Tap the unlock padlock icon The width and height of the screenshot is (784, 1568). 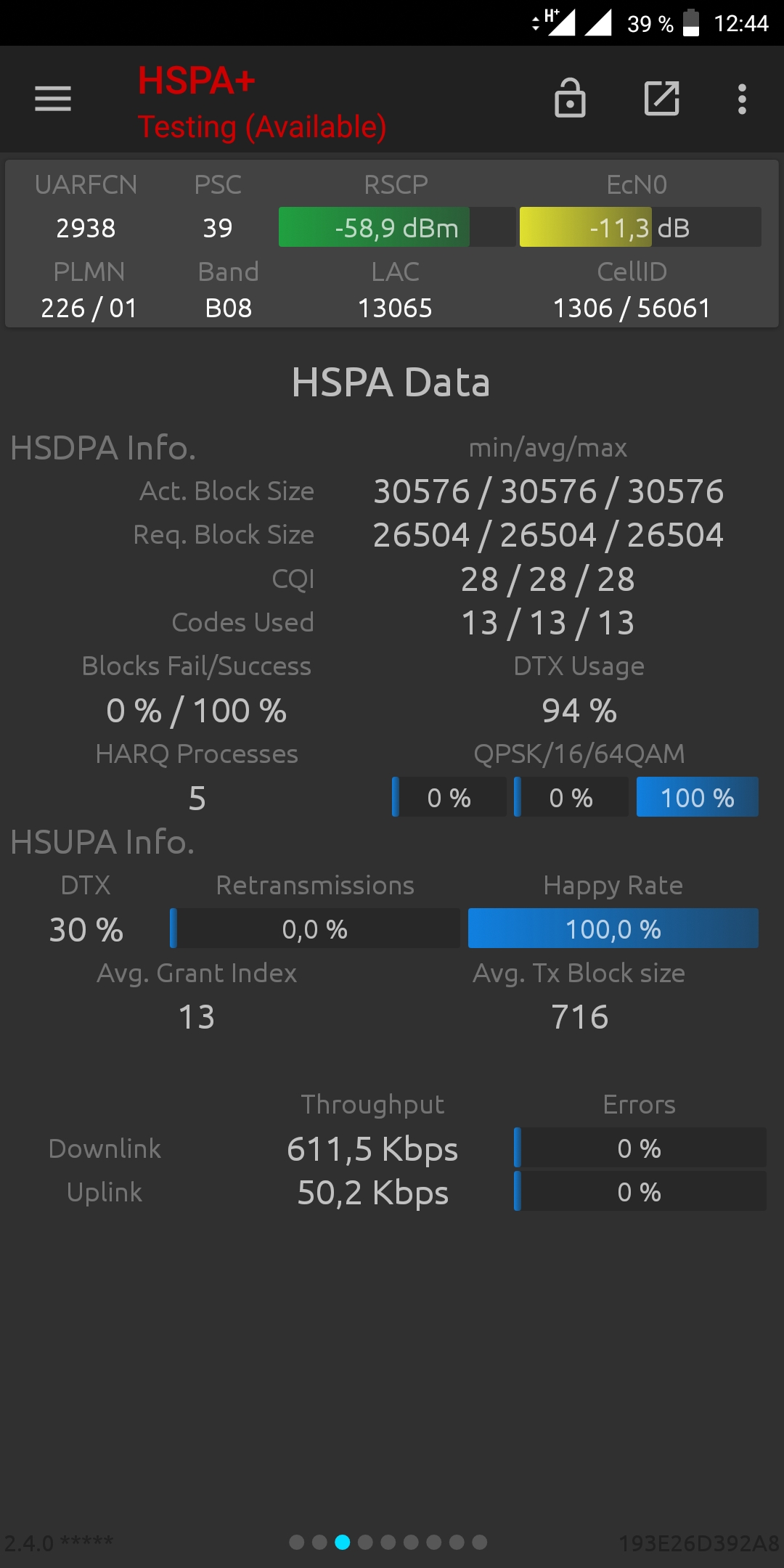pyautogui.click(x=570, y=98)
